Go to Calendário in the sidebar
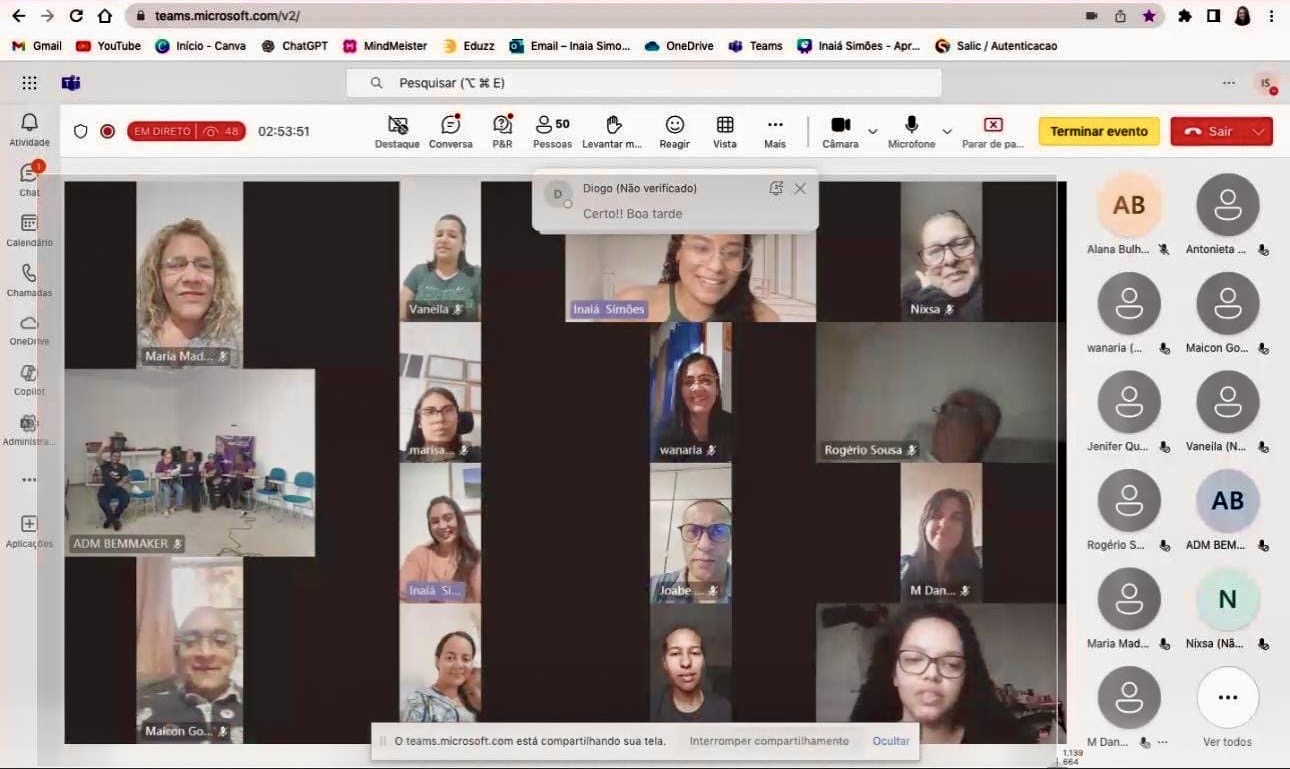 [29, 229]
